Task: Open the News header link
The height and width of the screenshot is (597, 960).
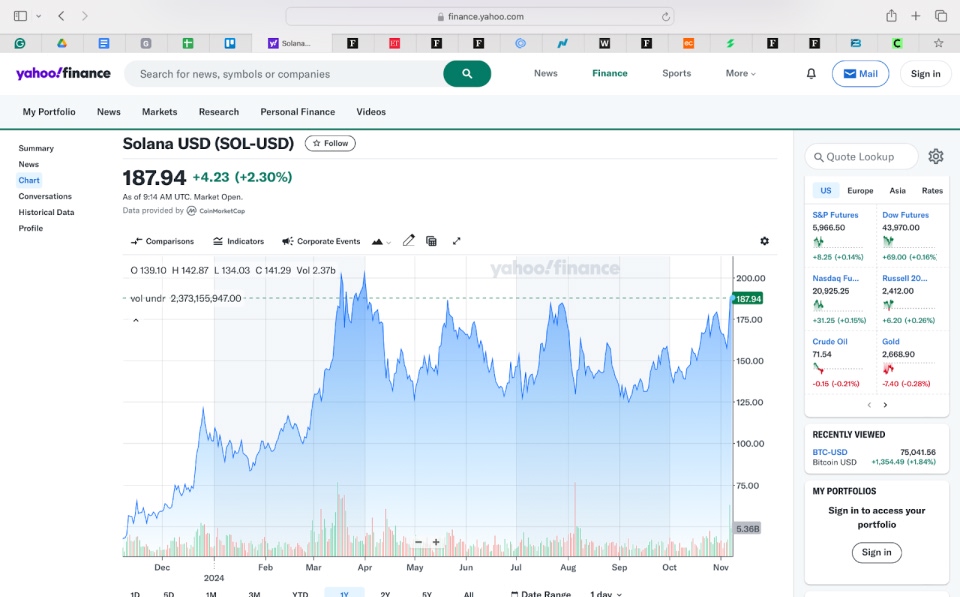Action: [546, 73]
